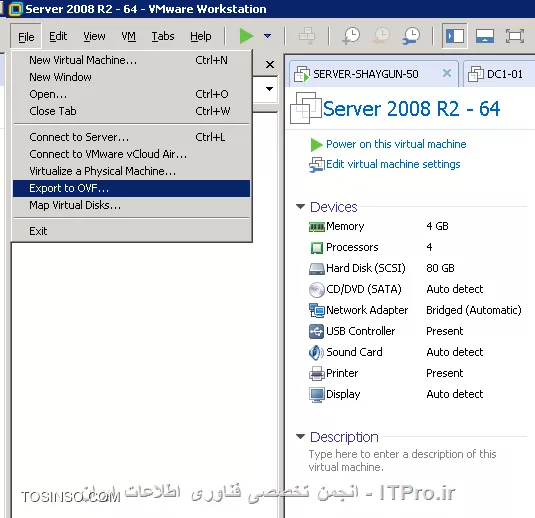Click the CD/DVD (SATA) disc icon
Screen dimensions: 535x518
(317, 290)
